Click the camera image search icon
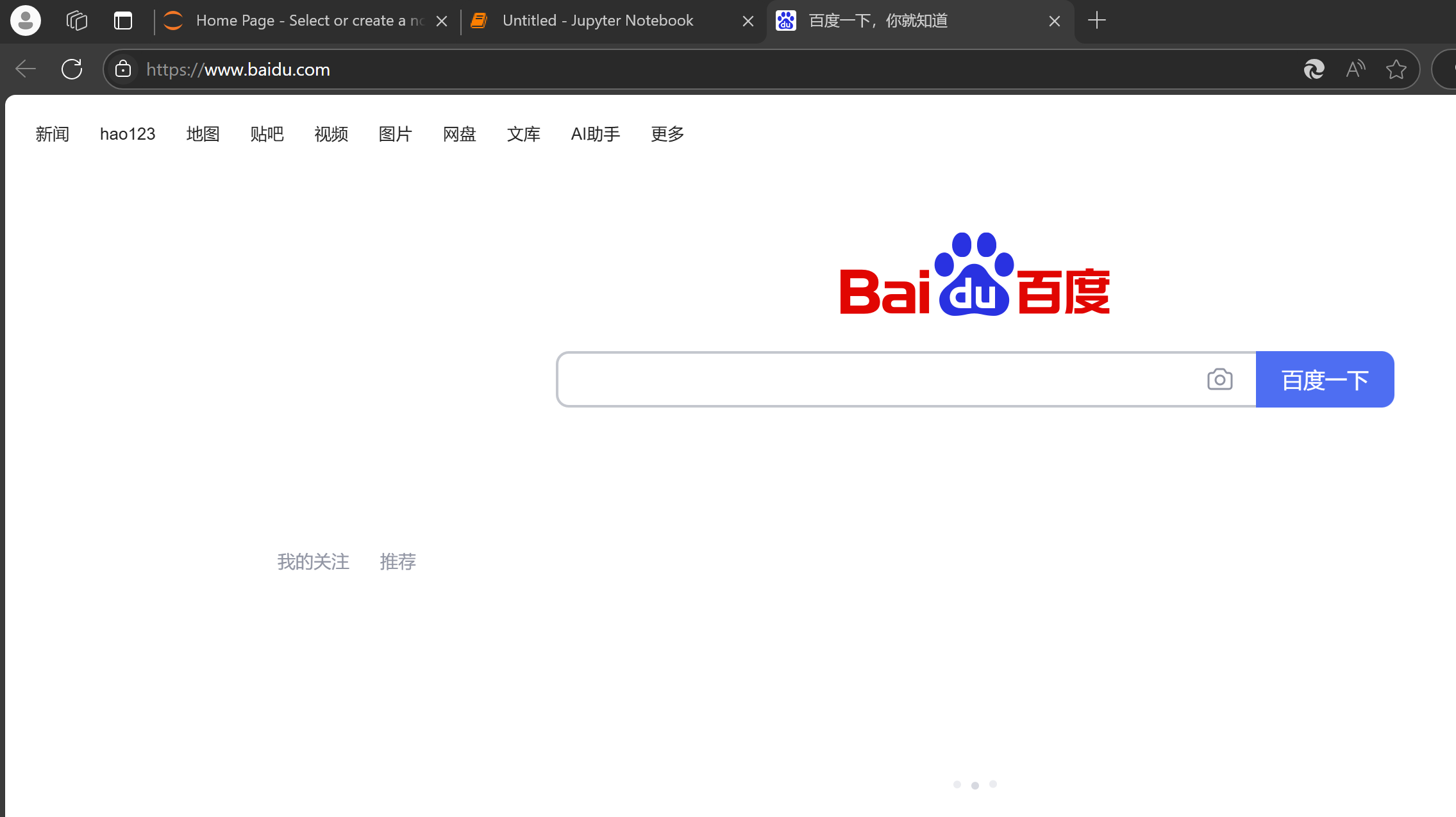This screenshot has width=1456, height=817. (x=1219, y=379)
